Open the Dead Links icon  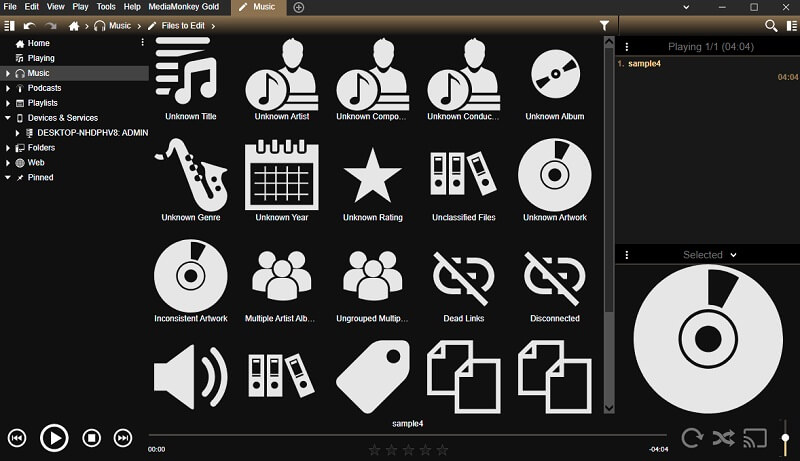(463, 275)
